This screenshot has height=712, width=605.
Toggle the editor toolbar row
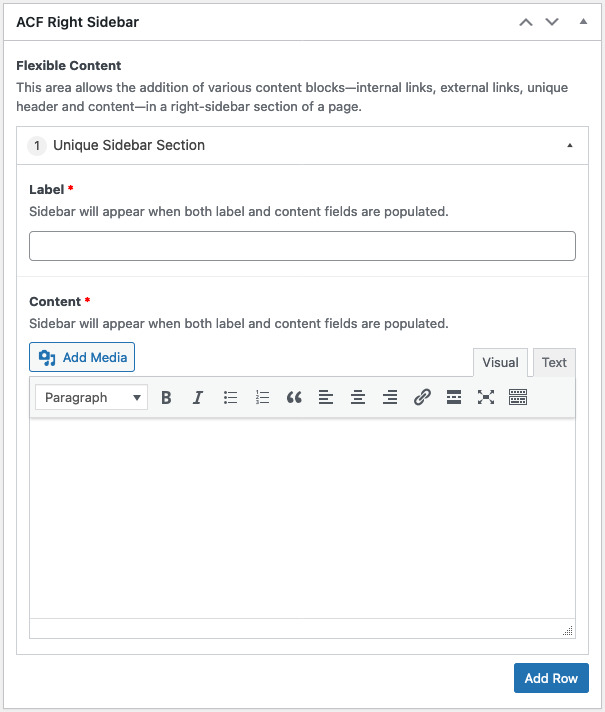pos(518,397)
